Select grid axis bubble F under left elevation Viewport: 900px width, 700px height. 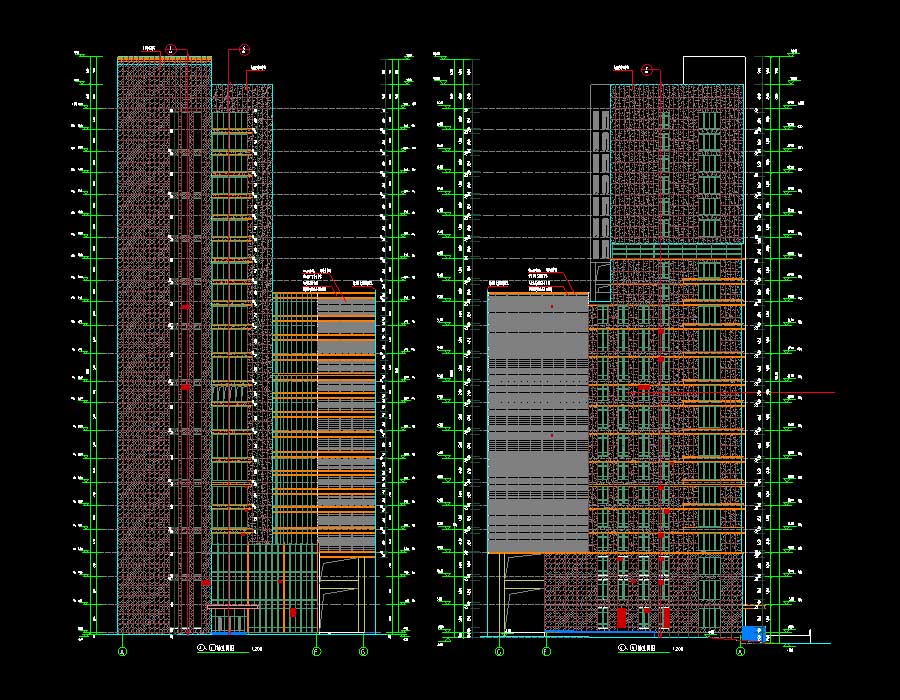(316, 652)
